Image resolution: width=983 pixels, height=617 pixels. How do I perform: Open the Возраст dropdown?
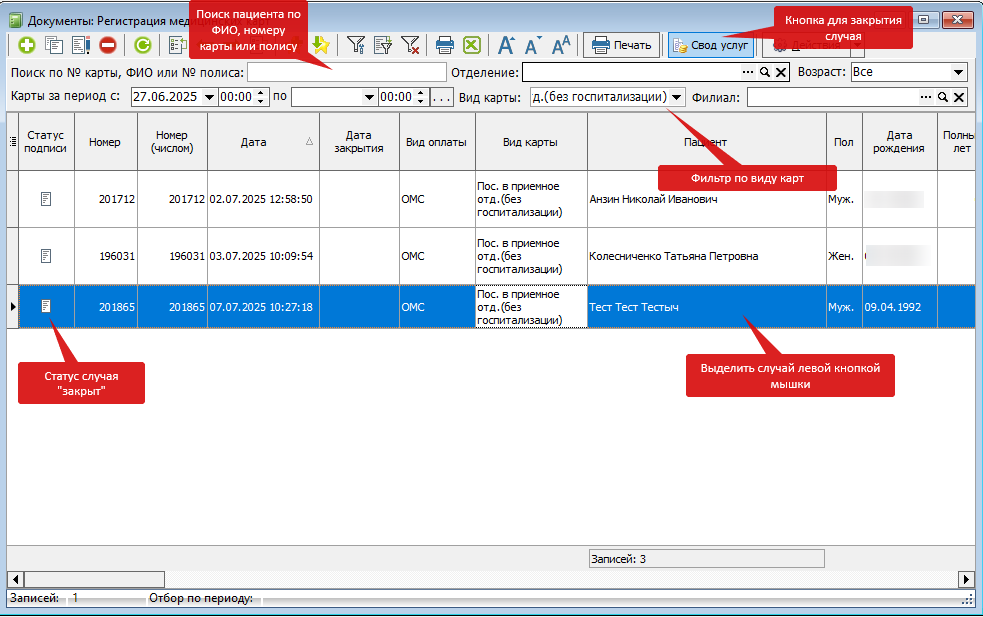tap(958, 72)
